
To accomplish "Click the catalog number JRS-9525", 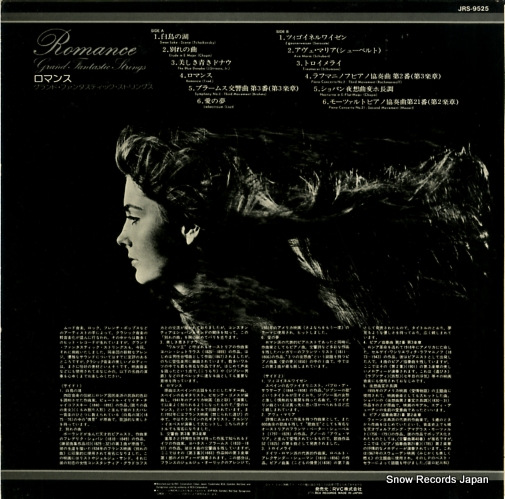I will coord(473,9).
